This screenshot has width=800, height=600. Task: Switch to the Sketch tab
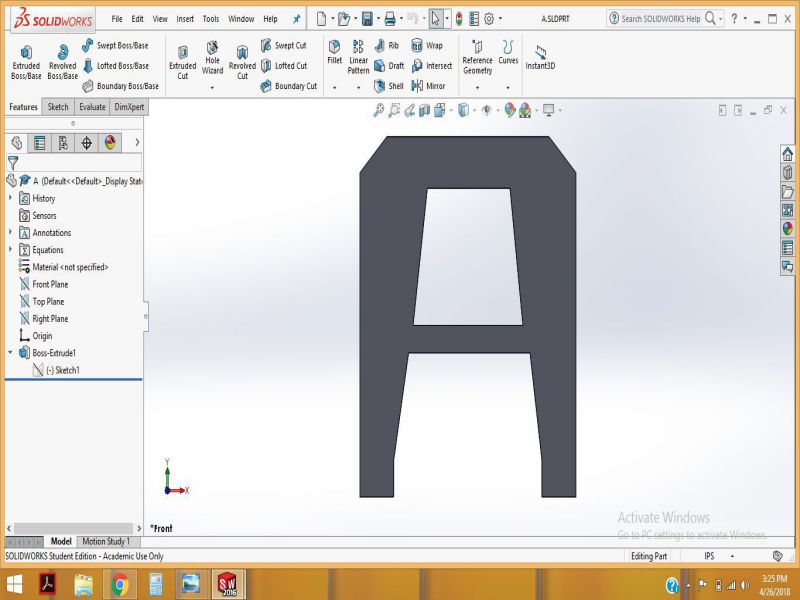point(58,107)
